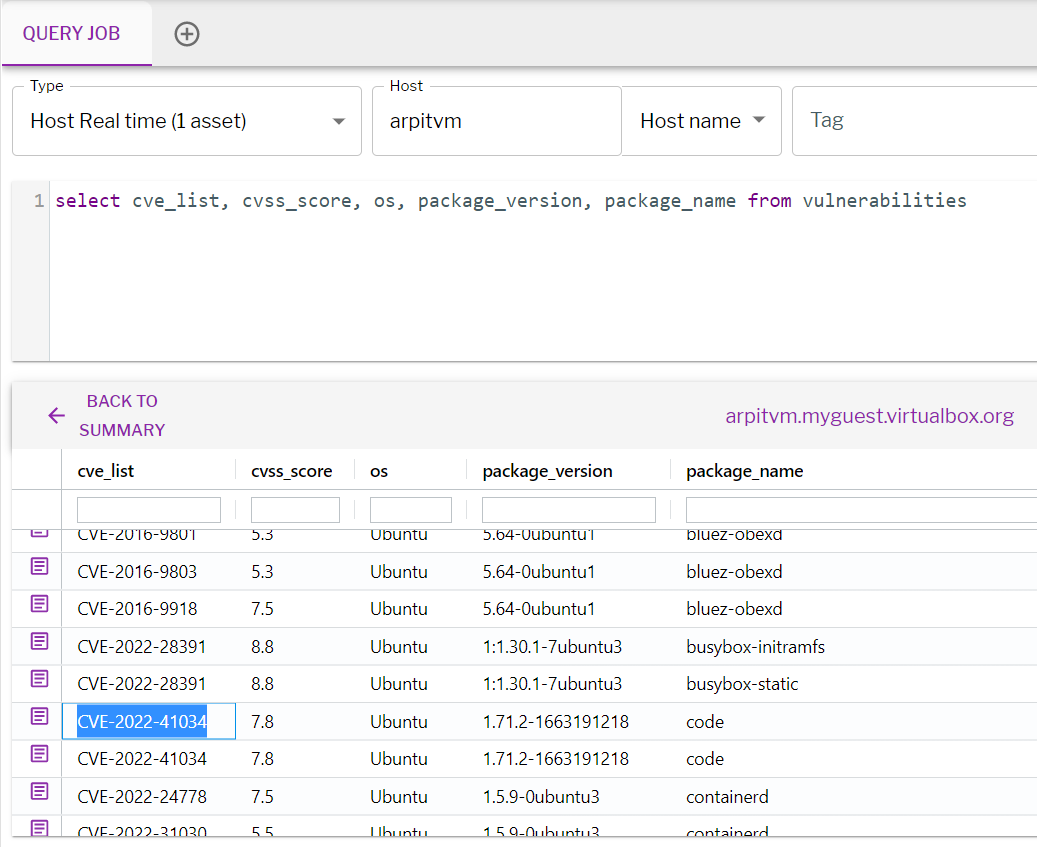Click the cvss_score column filter box
Image resolution: width=1037 pixels, height=847 pixels.
pyautogui.click(x=295, y=509)
